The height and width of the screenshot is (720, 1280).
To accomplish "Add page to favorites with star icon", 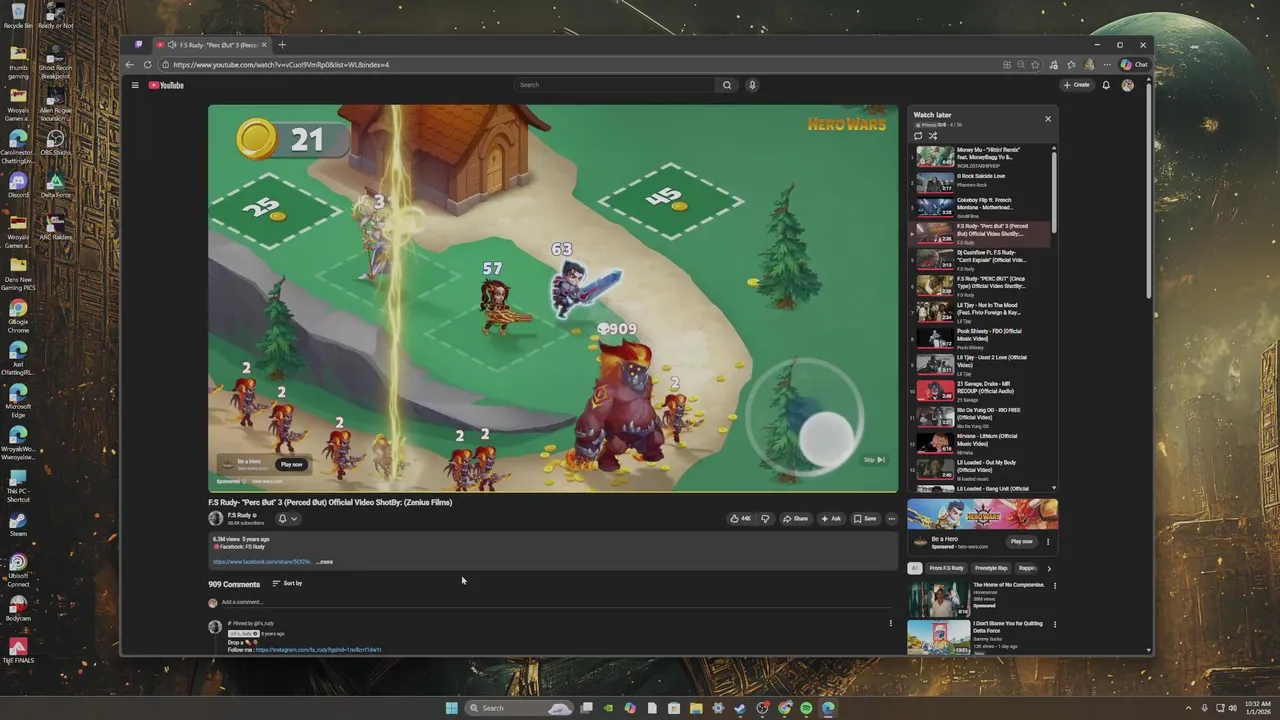I will coord(1035,64).
